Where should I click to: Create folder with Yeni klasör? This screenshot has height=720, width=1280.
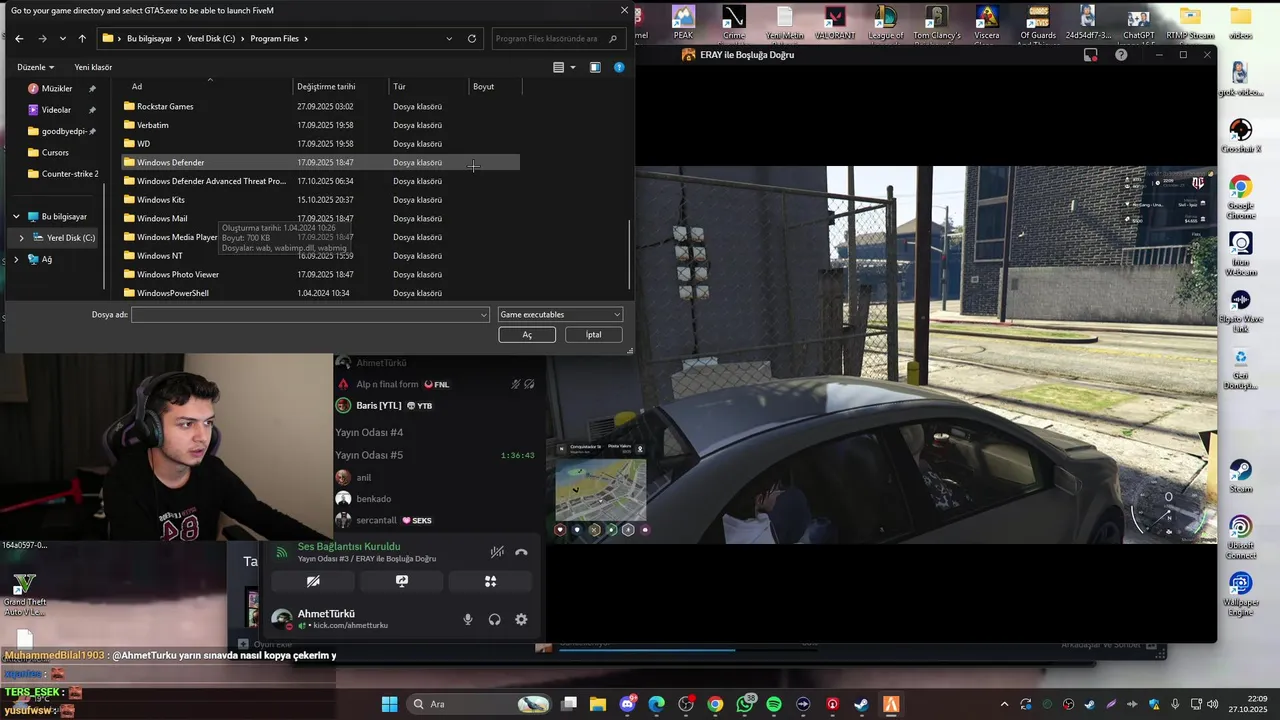[93, 67]
